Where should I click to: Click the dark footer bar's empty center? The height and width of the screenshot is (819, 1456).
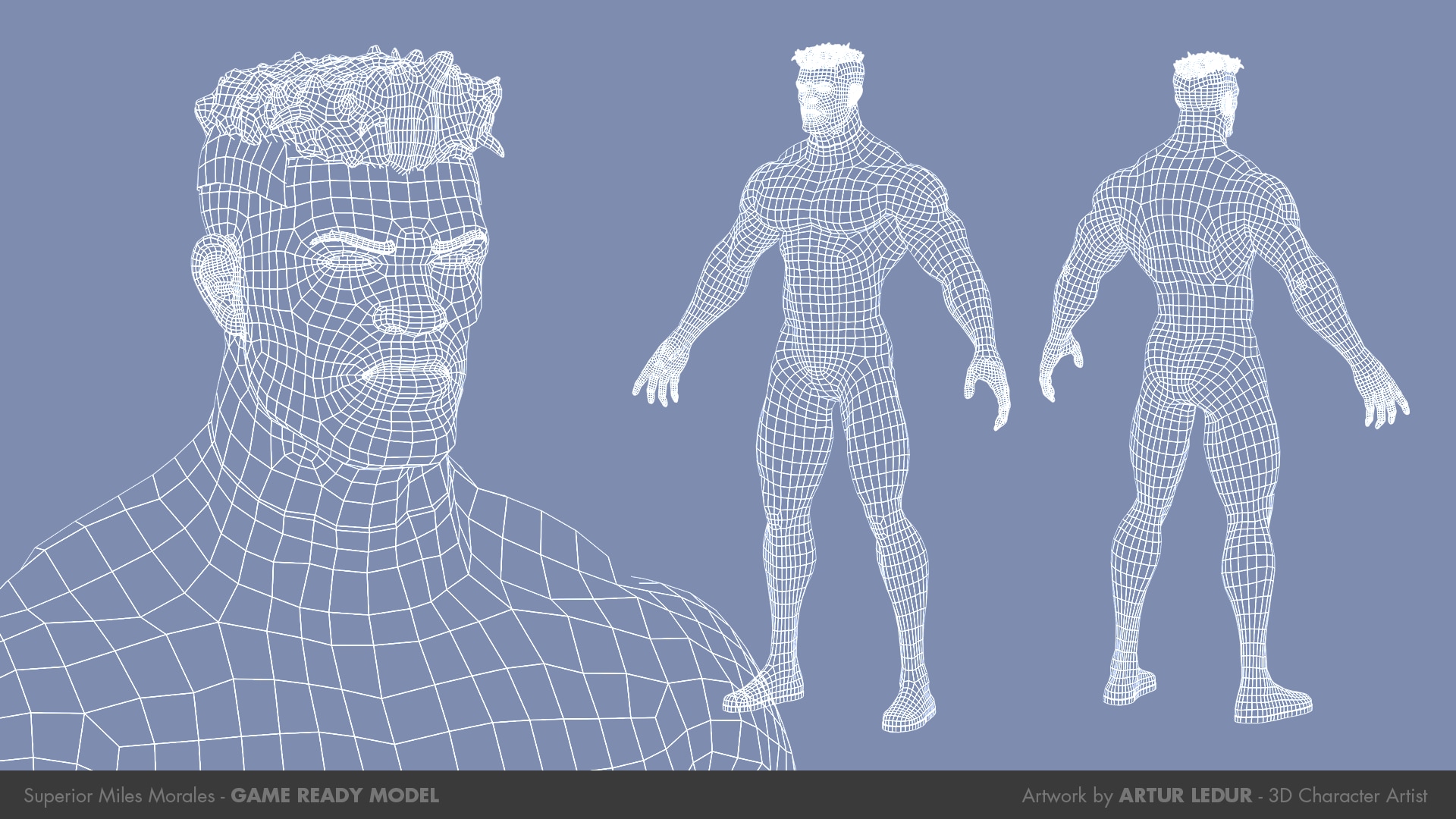coord(728,795)
